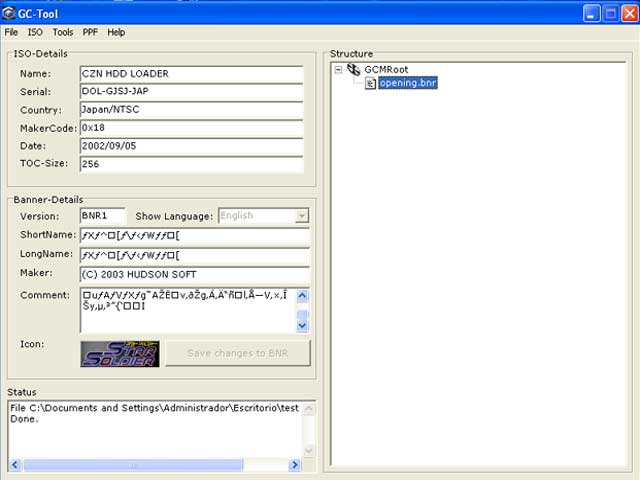Viewport: 640px width, 480px height.
Task: Click the Date field 2002/09/05
Action: 191,146
